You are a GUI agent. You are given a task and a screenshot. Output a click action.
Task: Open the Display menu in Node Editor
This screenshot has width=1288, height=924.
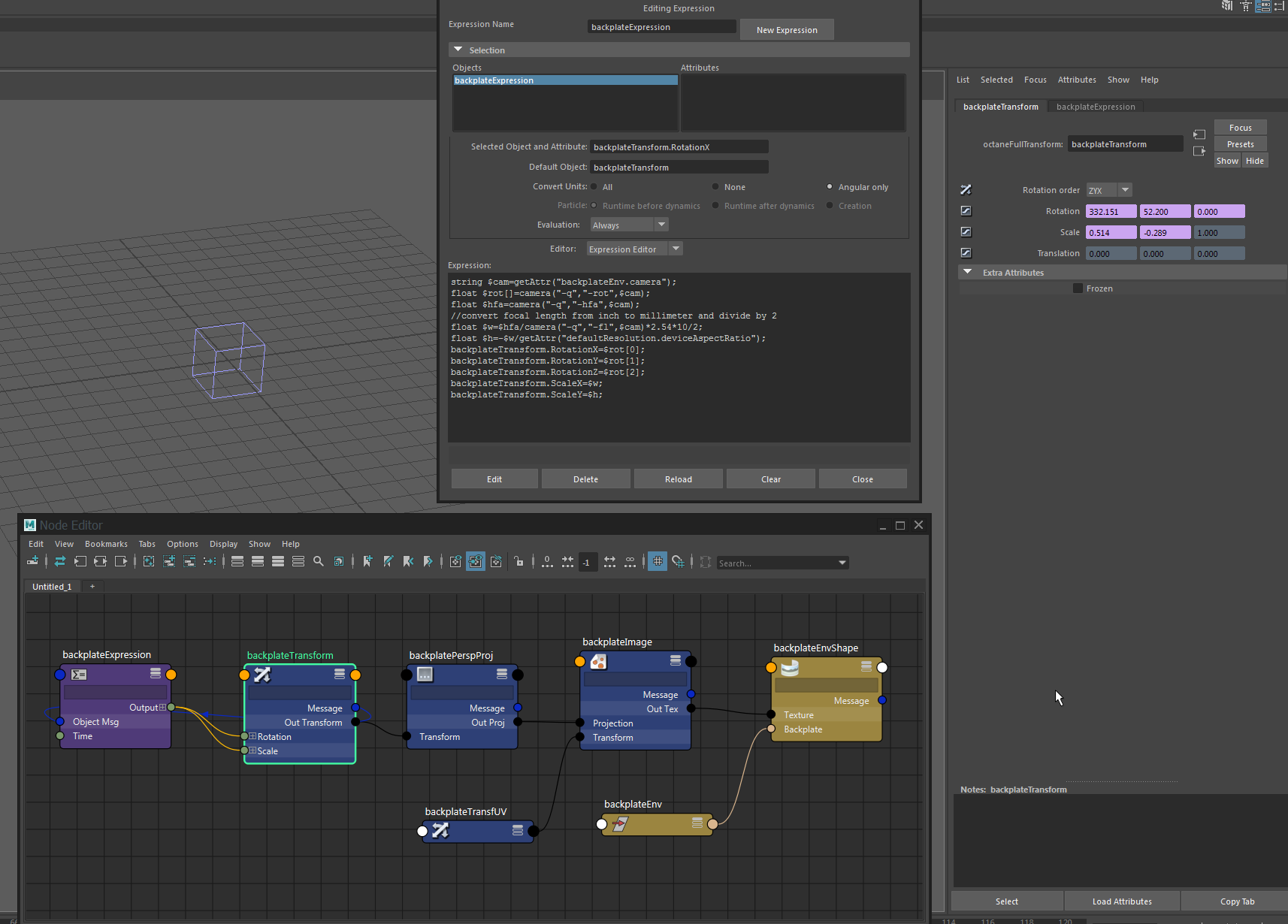click(x=223, y=544)
